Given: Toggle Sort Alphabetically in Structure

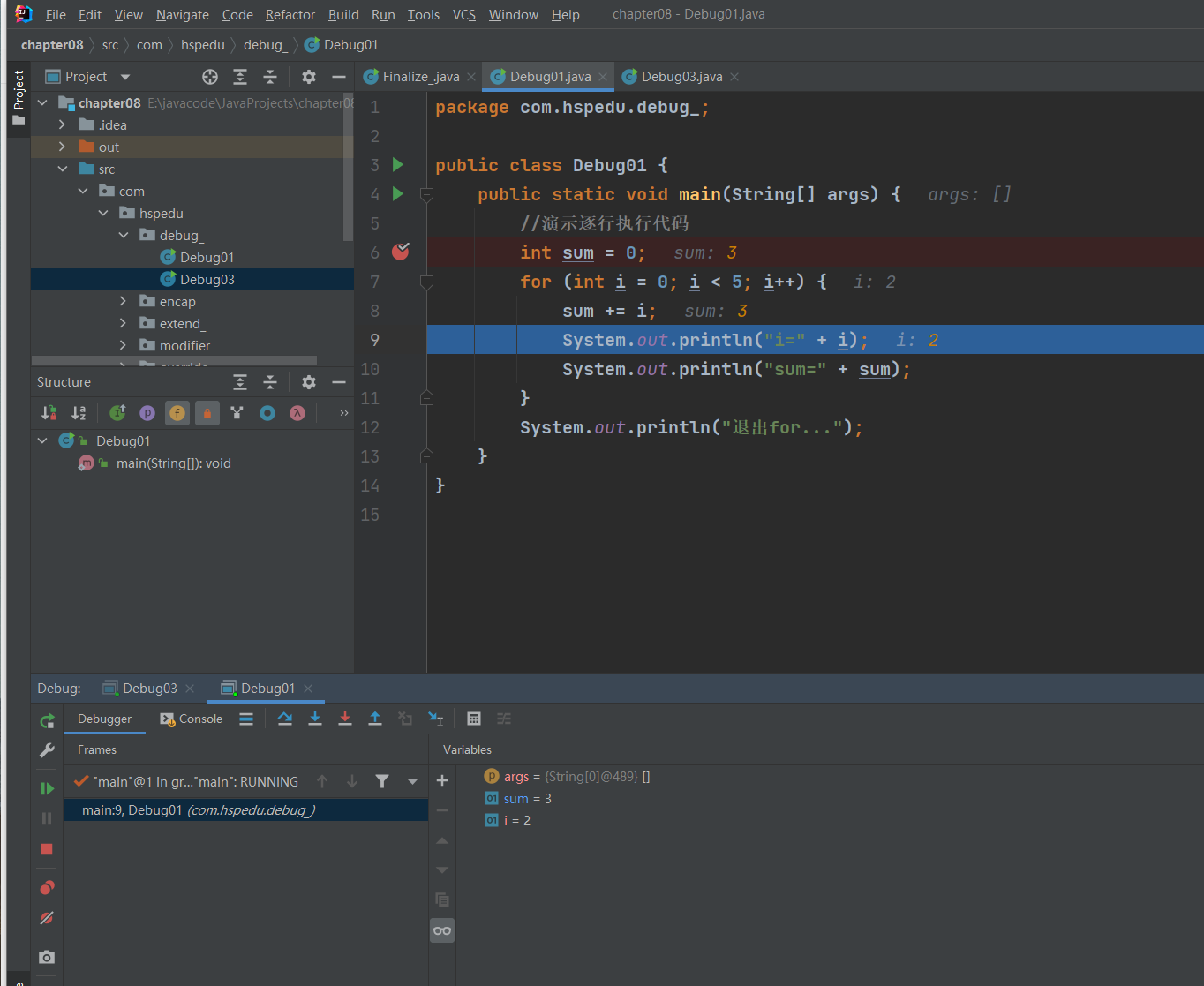Looking at the screenshot, I should coord(79,412).
